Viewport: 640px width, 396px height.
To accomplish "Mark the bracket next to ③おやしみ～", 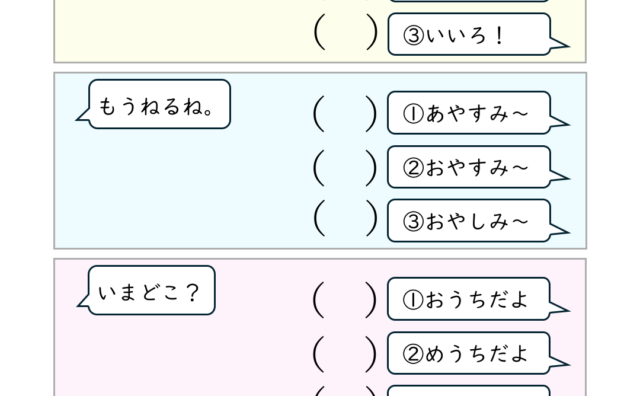I will click(345, 218).
